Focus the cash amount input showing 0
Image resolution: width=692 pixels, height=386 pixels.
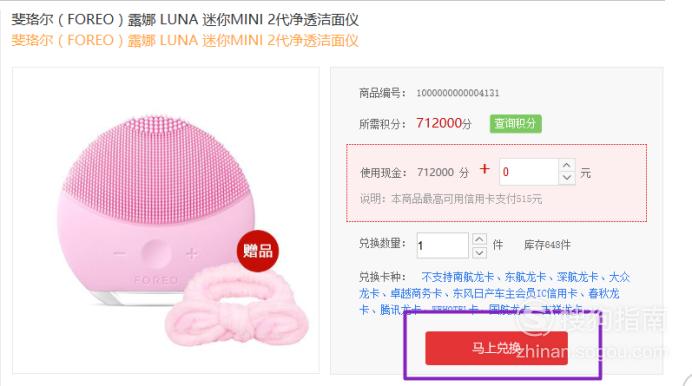[x=529, y=172]
